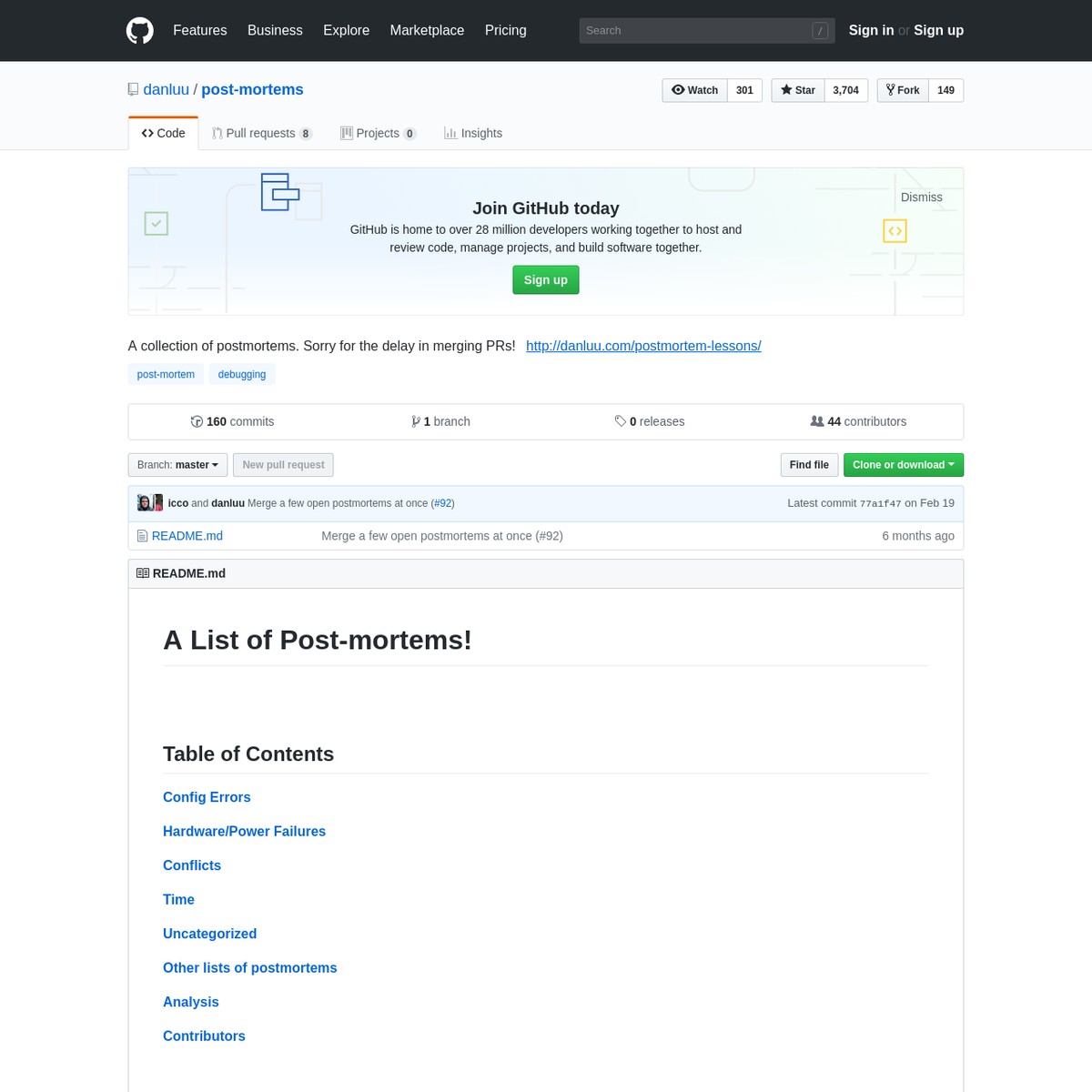Image resolution: width=1092 pixels, height=1092 pixels.
Task: Click the yellow code brackets illustration icon
Action: pyautogui.click(x=895, y=231)
